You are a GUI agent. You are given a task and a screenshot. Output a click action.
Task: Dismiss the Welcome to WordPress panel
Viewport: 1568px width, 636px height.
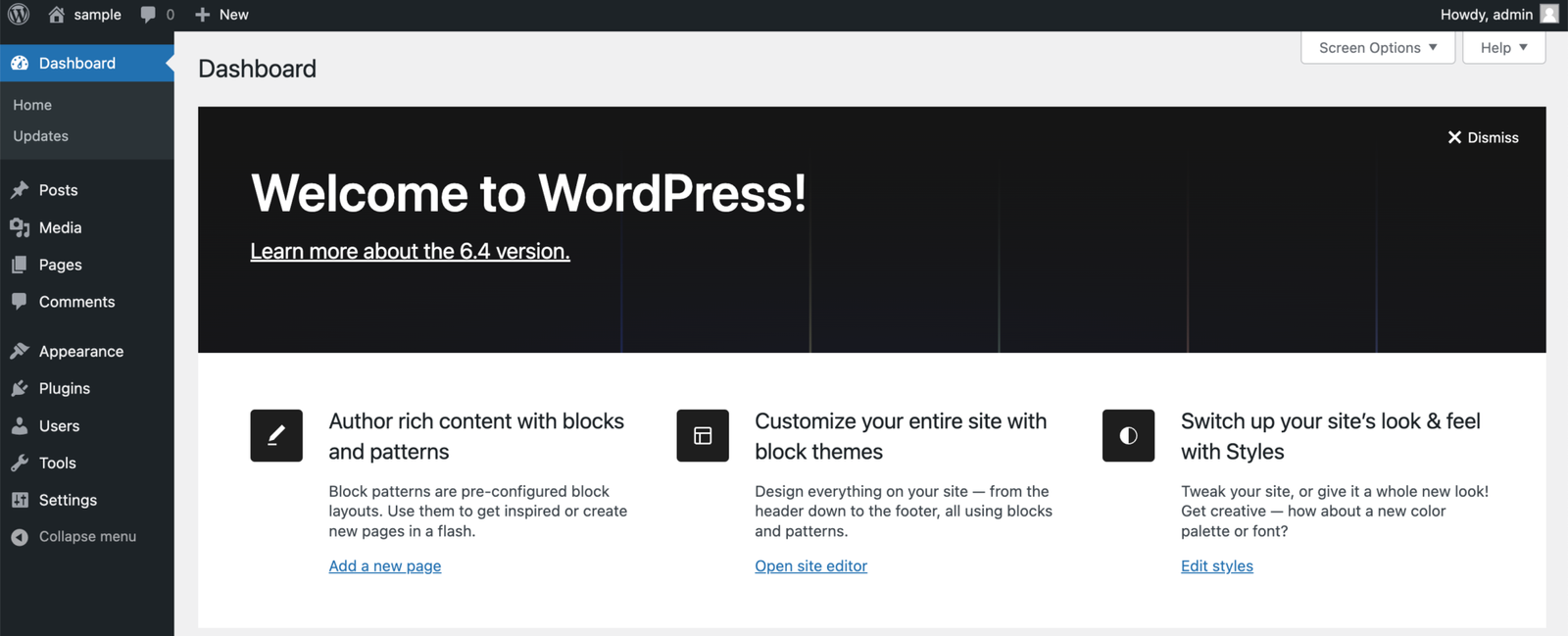[x=1483, y=138]
